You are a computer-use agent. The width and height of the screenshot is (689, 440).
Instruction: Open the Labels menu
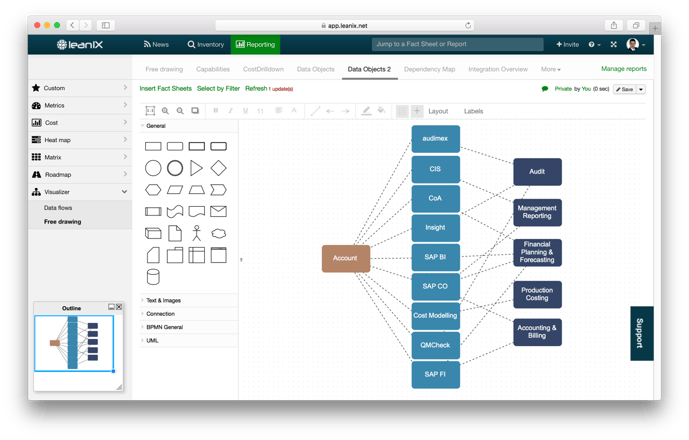click(x=473, y=111)
